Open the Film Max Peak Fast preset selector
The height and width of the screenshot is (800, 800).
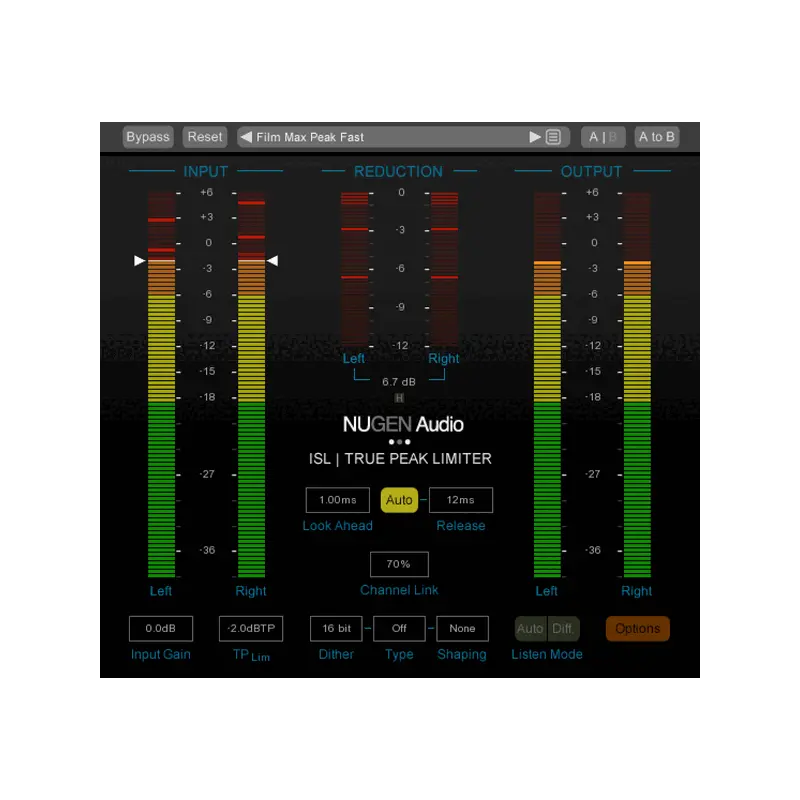coord(403,137)
